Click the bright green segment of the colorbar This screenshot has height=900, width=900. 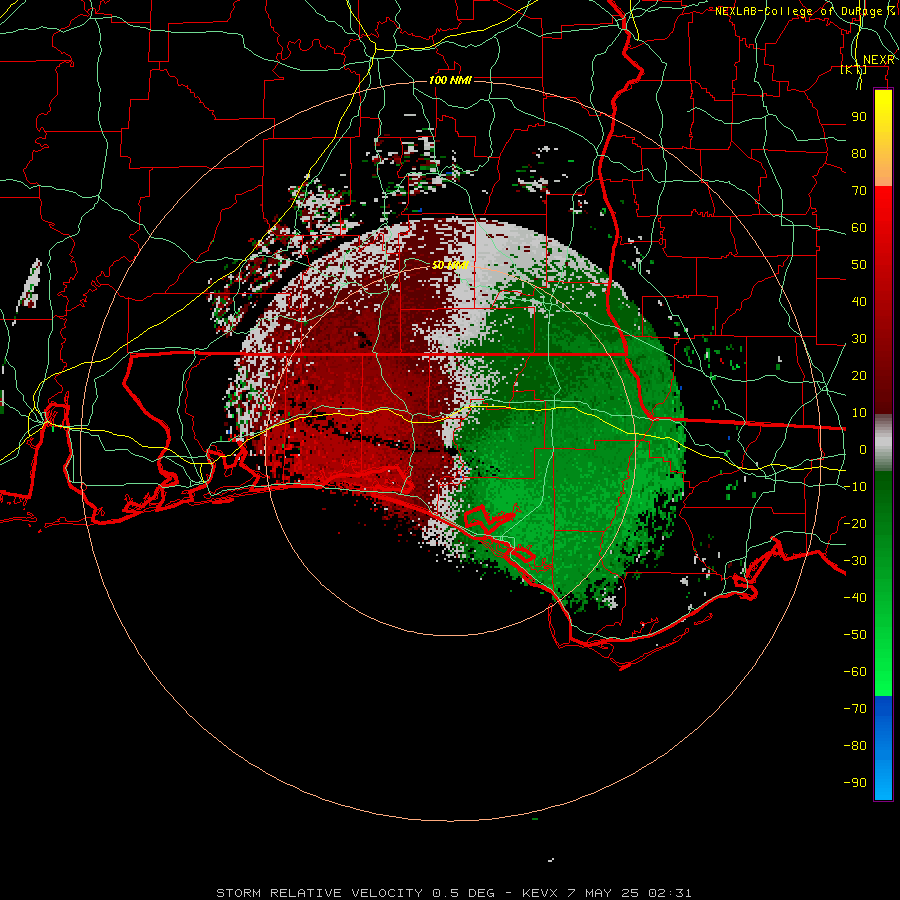point(883,583)
